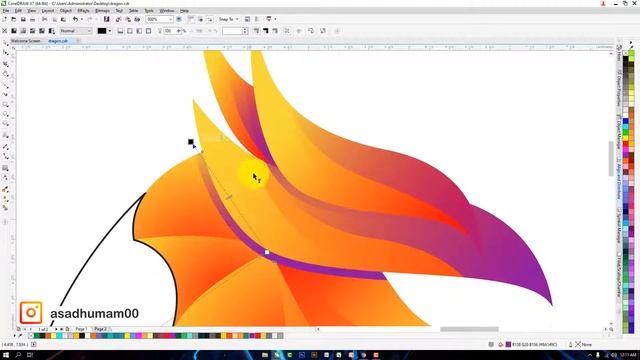Click the Object menu
640x360 pixels.
click(66, 11)
